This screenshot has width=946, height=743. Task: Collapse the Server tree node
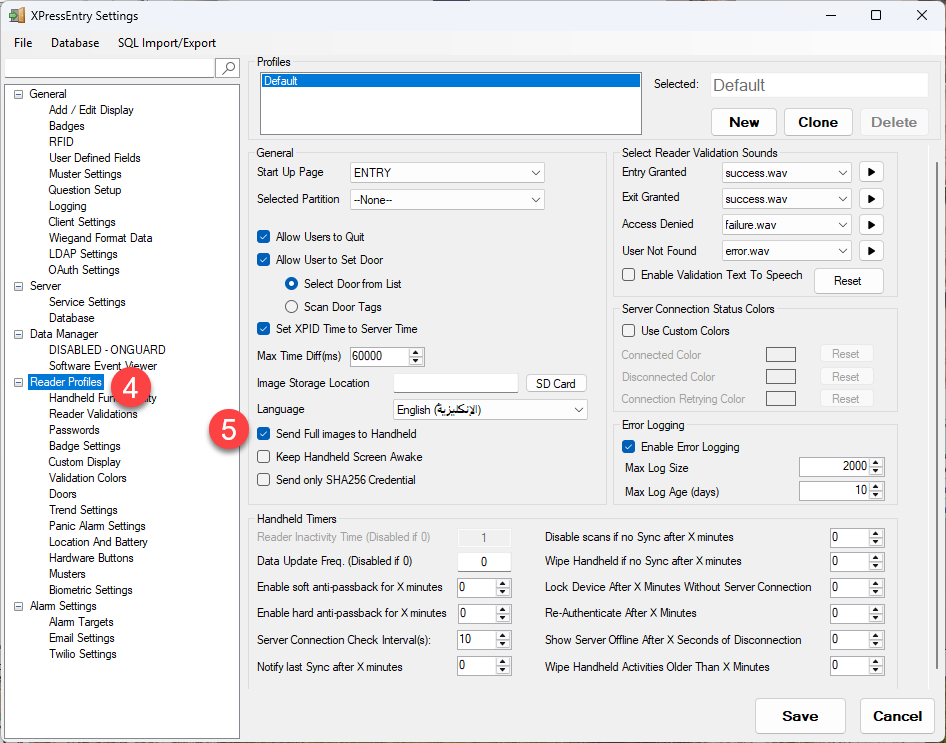click(x=19, y=286)
